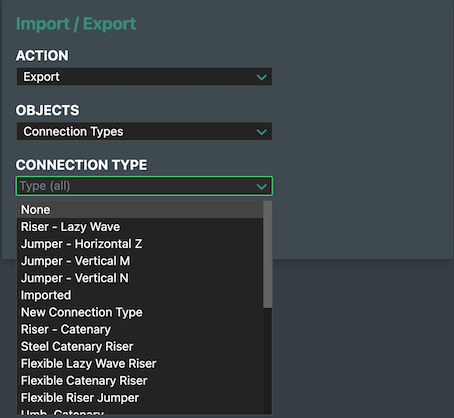Select Flexible Catenary Riser

tap(140, 381)
